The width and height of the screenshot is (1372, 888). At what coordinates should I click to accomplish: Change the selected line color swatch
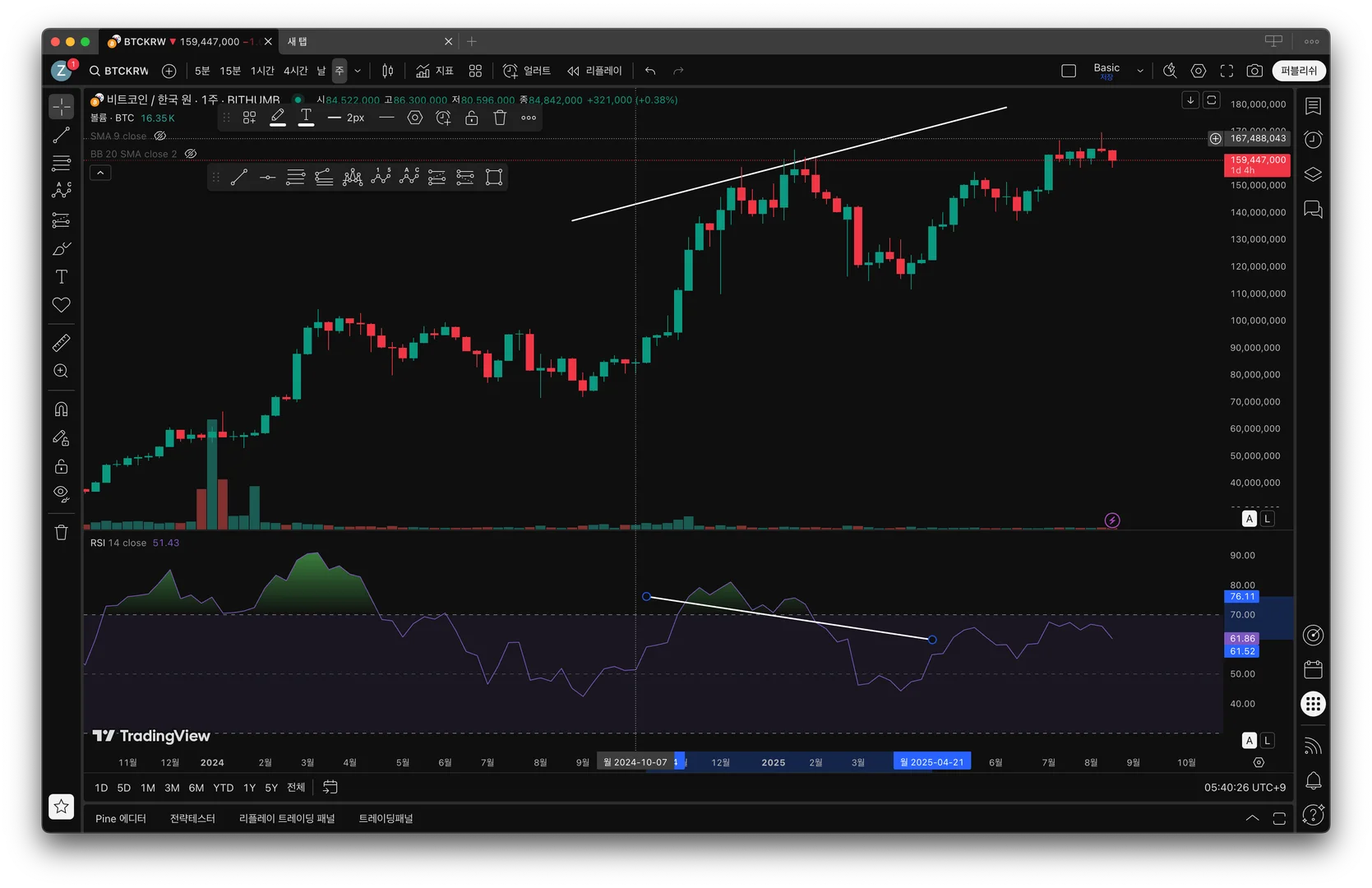pyautogui.click(x=278, y=118)
